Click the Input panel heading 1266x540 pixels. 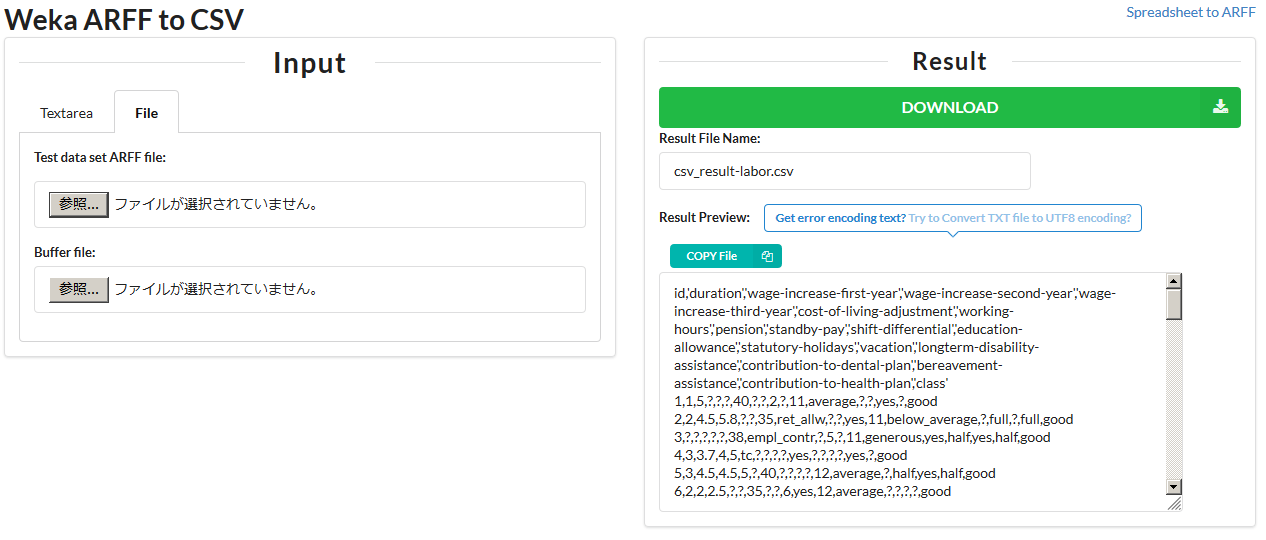pyautogui.click(x=309, y=63)
